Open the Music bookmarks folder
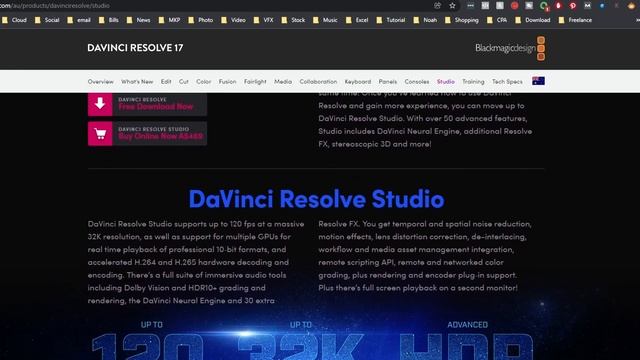Image resolution: width=640 pixels, height=360 pixels. click(325, 20)
